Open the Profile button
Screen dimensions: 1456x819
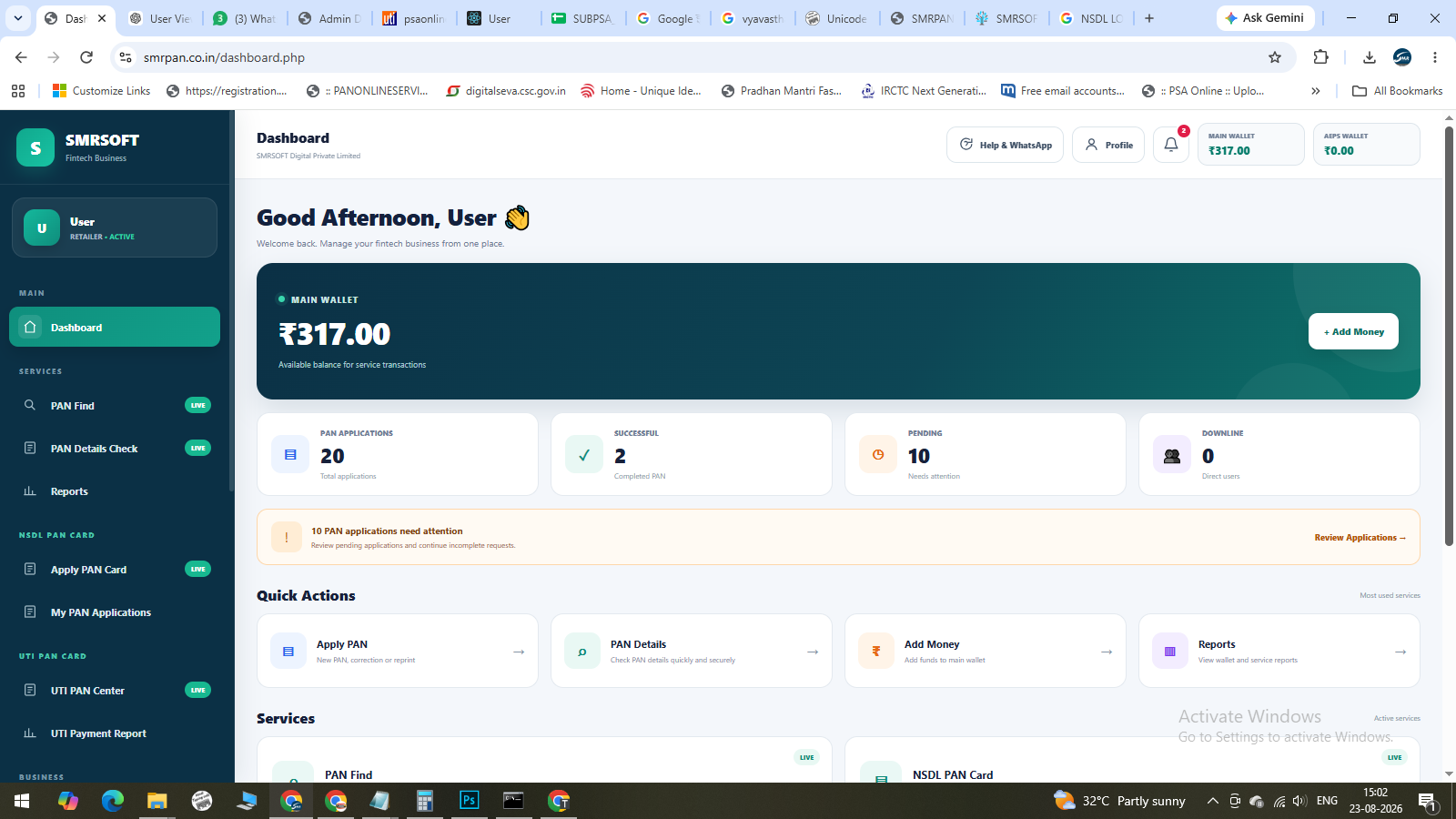pyautogui.click(x=1108, y=145)
